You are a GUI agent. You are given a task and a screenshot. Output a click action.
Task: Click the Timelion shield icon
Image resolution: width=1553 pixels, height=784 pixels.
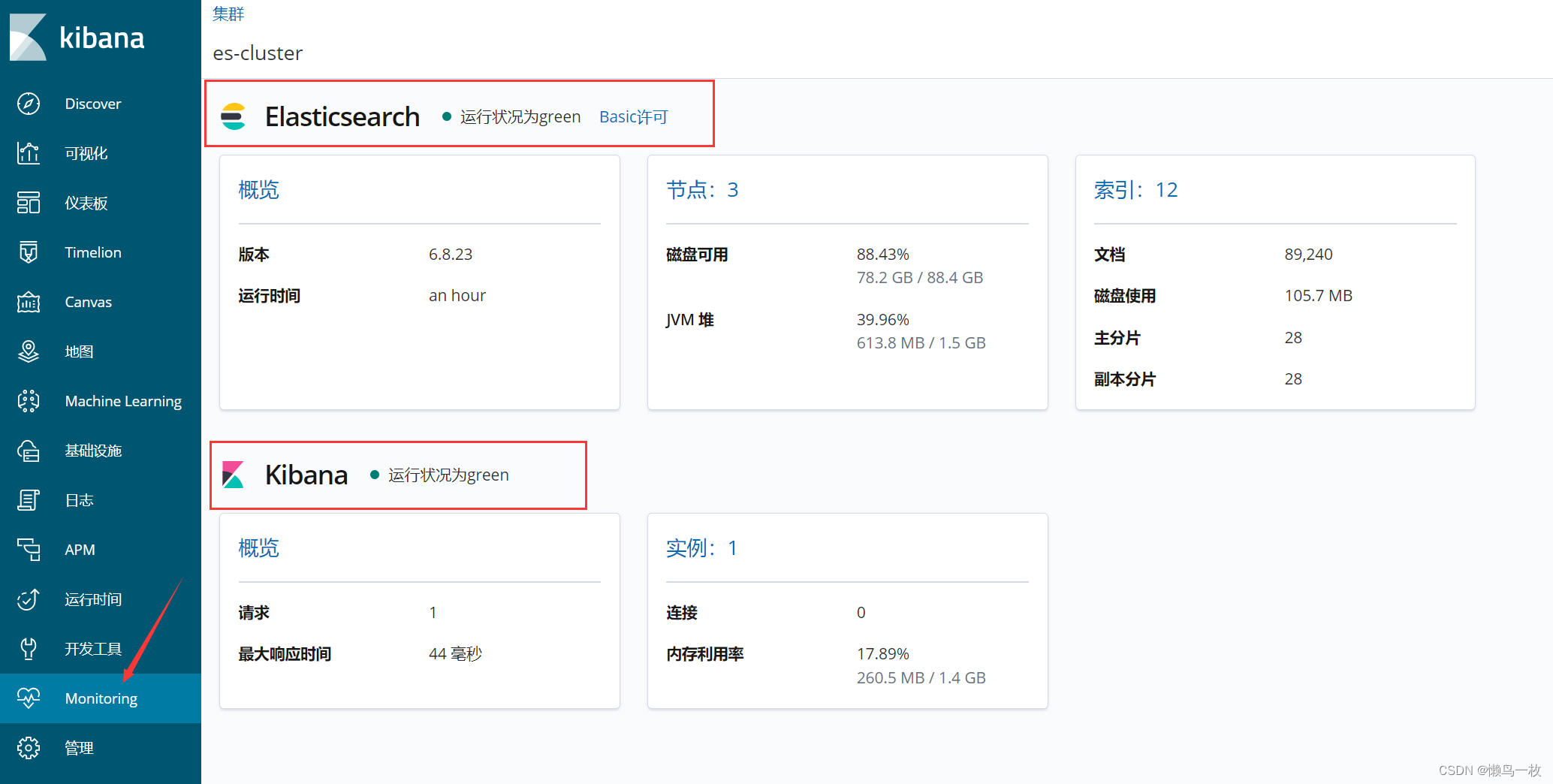click(29, 252)
